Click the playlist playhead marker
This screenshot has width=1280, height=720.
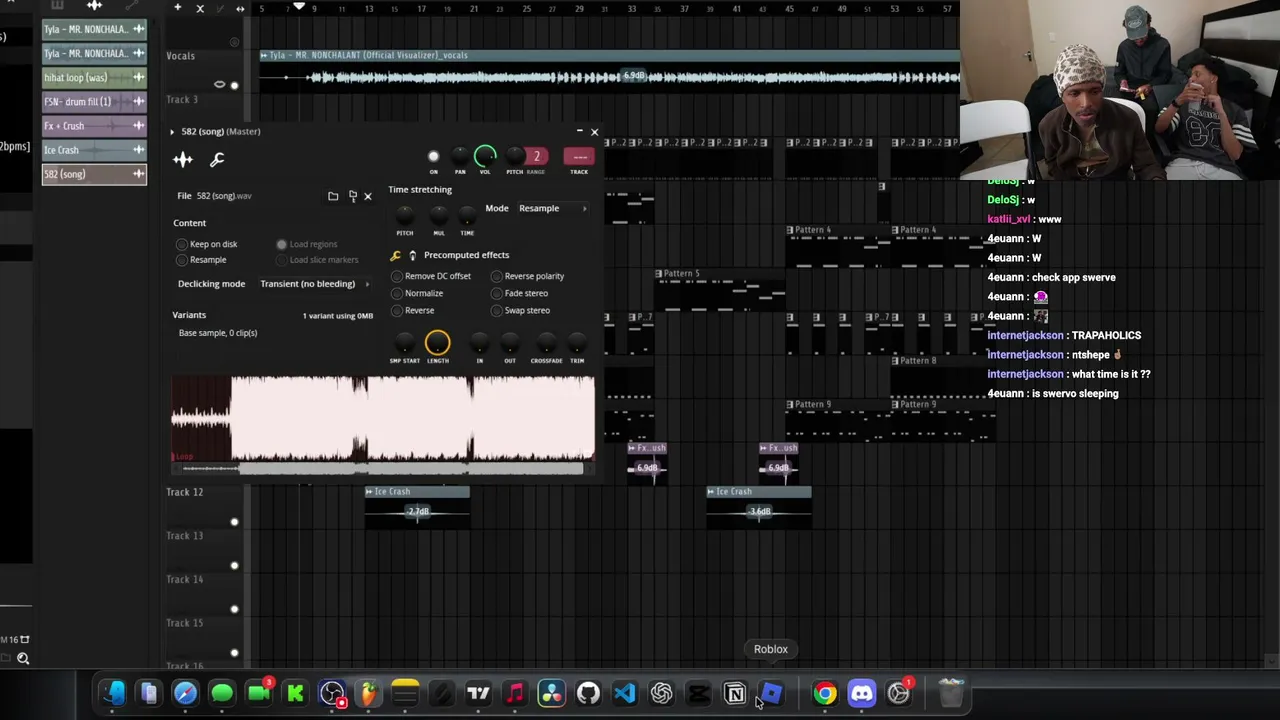(298, 8)
